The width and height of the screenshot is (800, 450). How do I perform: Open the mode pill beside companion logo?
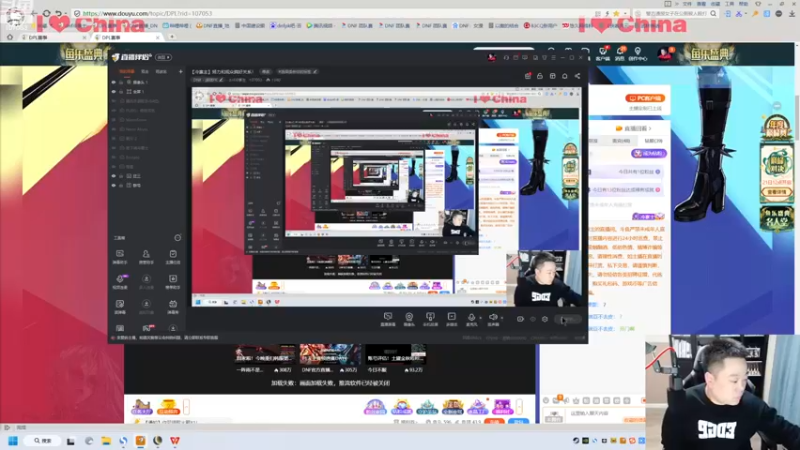(x=163, y=57)
